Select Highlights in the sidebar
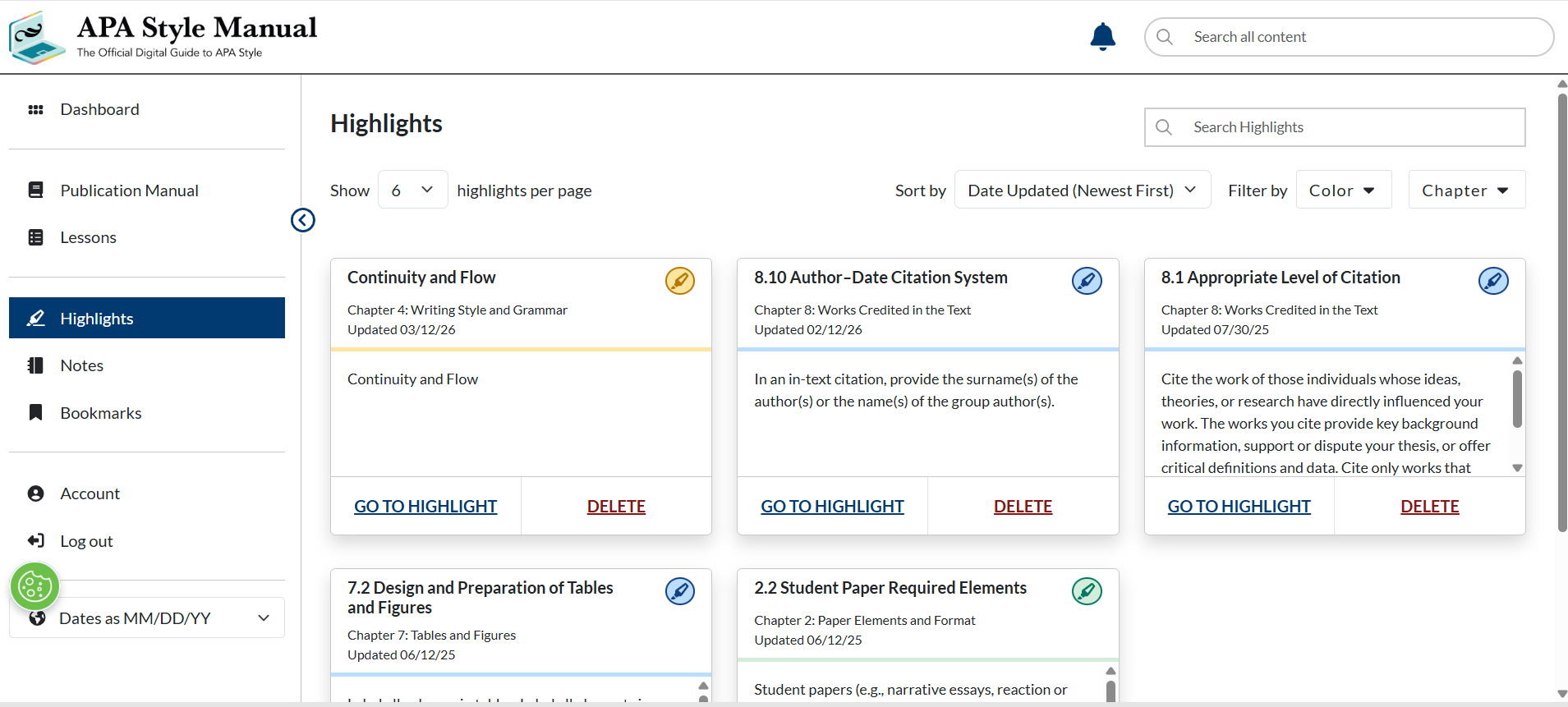1568x707 pixels. [x=147, y=318]
